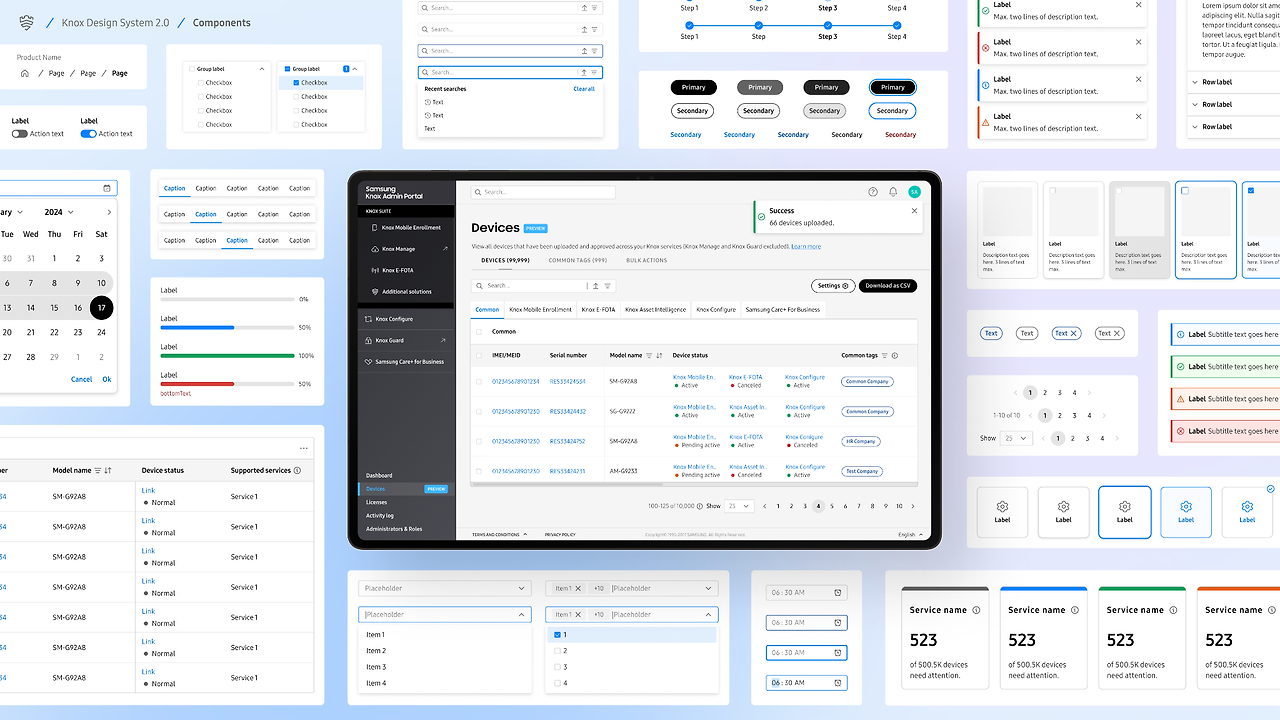
Task: Open the calendar icon in the date field
Action: (107, 188)
